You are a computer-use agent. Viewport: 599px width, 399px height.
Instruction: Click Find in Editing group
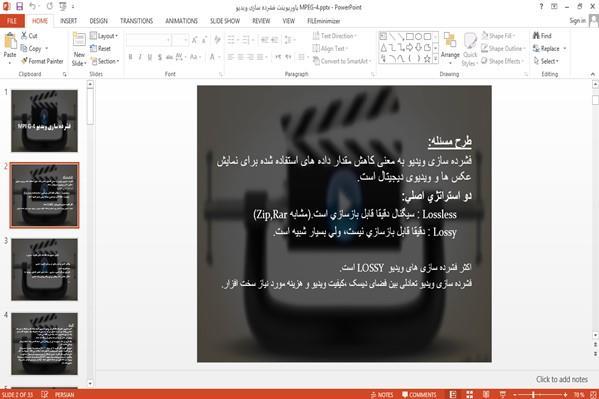click(542, 36)
